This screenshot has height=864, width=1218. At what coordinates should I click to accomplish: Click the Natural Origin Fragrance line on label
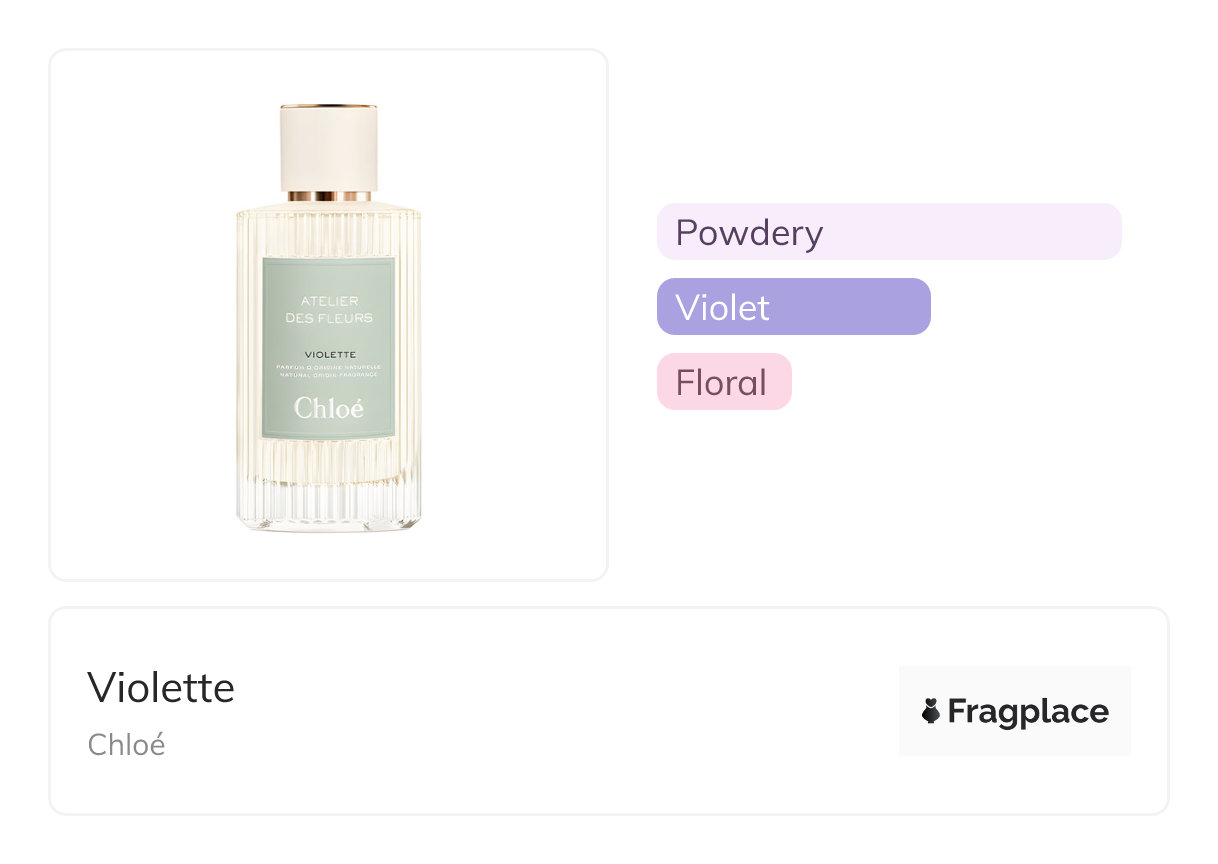329,374
